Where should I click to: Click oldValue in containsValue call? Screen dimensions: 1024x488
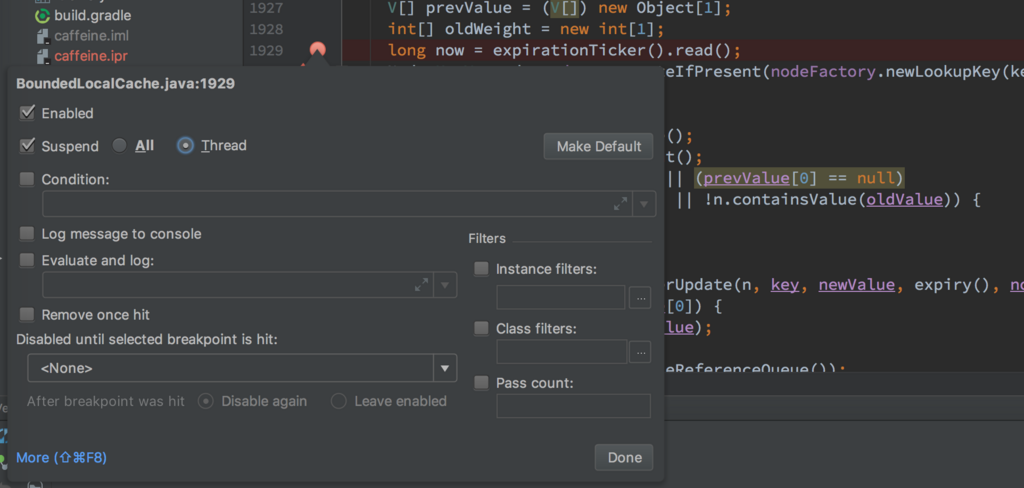click(x=904, y=199)
